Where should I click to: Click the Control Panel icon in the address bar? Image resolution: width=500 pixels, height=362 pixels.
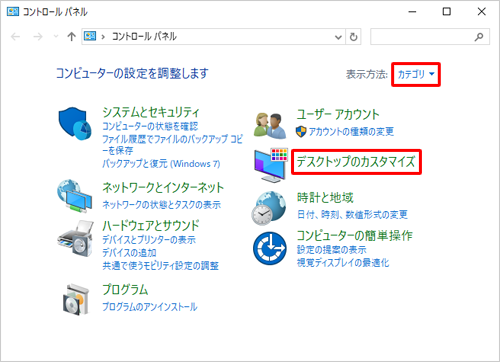point(90,36)
